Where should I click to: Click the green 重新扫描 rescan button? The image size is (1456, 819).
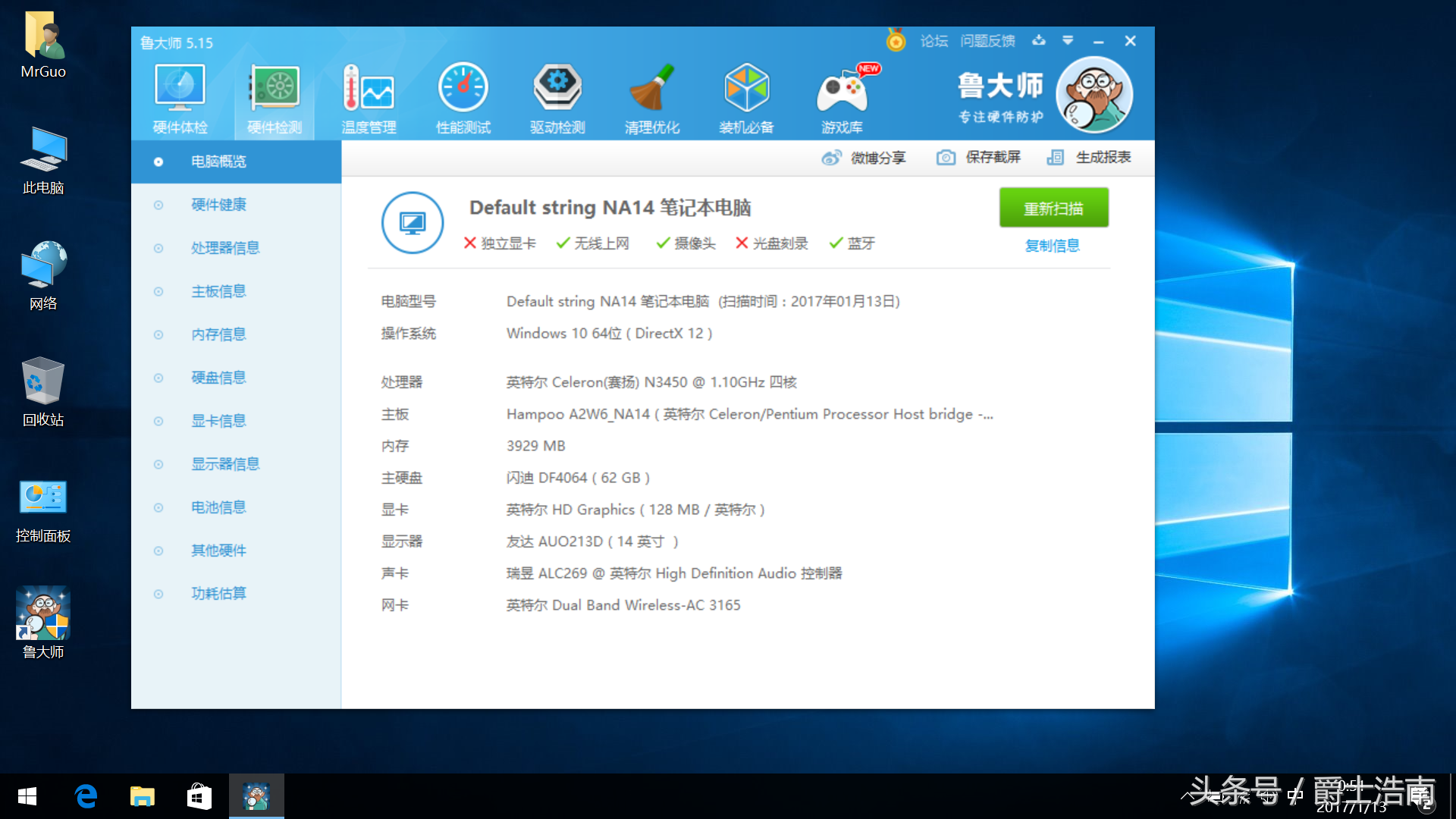click(x=1053, y=209)
